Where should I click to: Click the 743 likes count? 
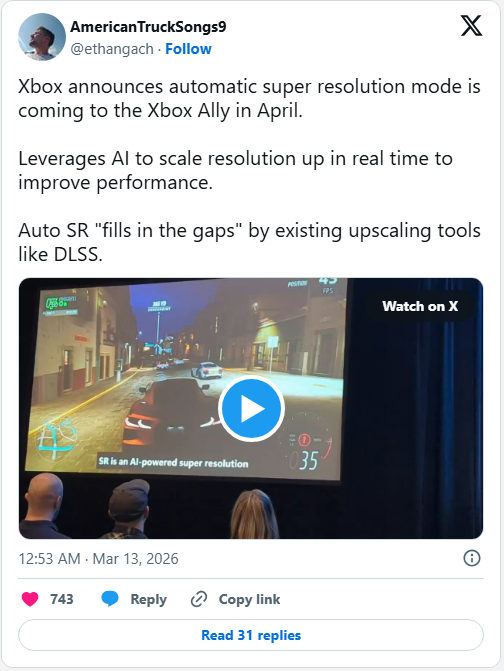[62, 599]
